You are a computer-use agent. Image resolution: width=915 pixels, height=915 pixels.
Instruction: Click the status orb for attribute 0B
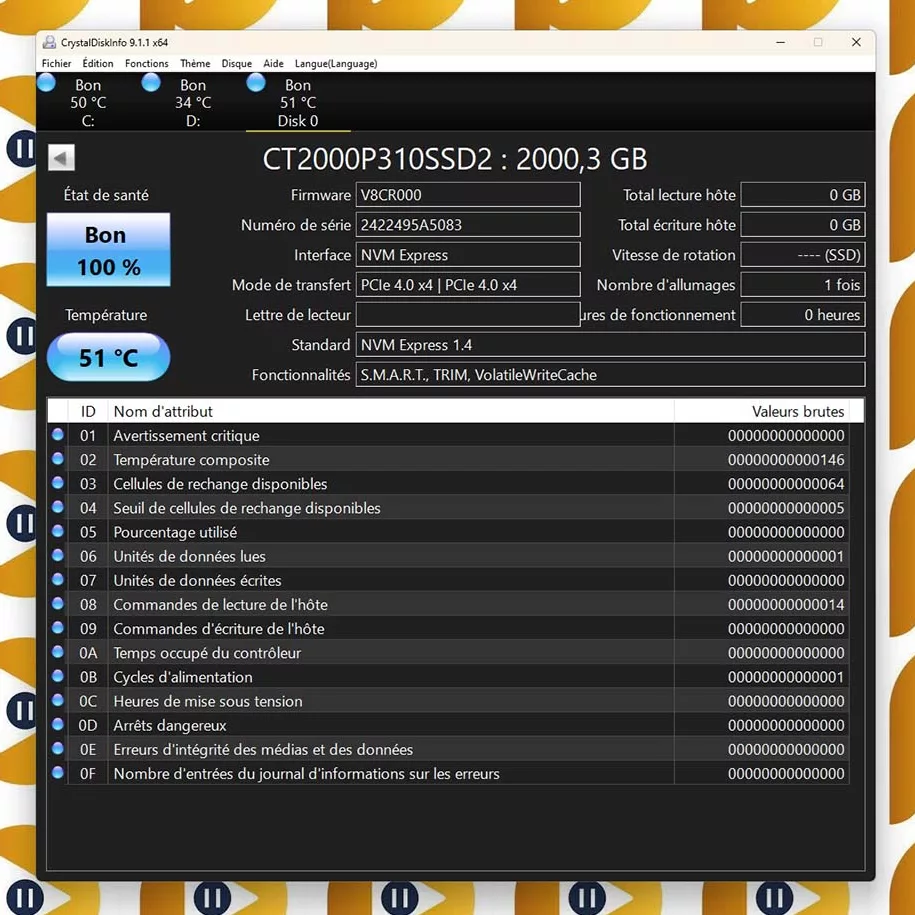point(58,675)
